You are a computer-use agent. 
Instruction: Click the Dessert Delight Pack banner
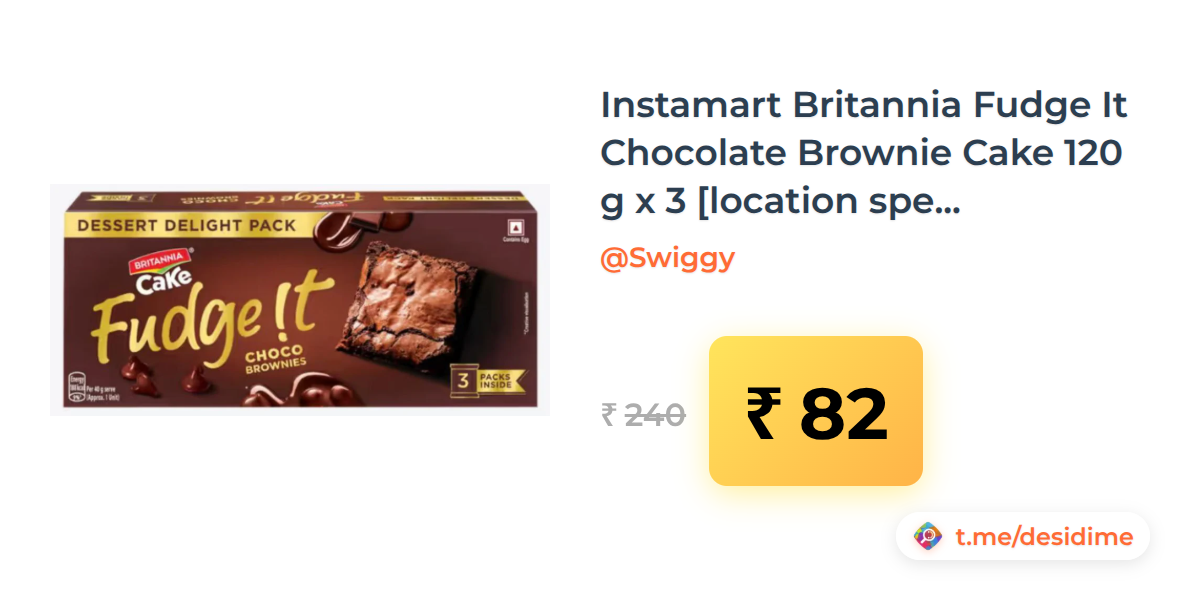click(187, 226)
